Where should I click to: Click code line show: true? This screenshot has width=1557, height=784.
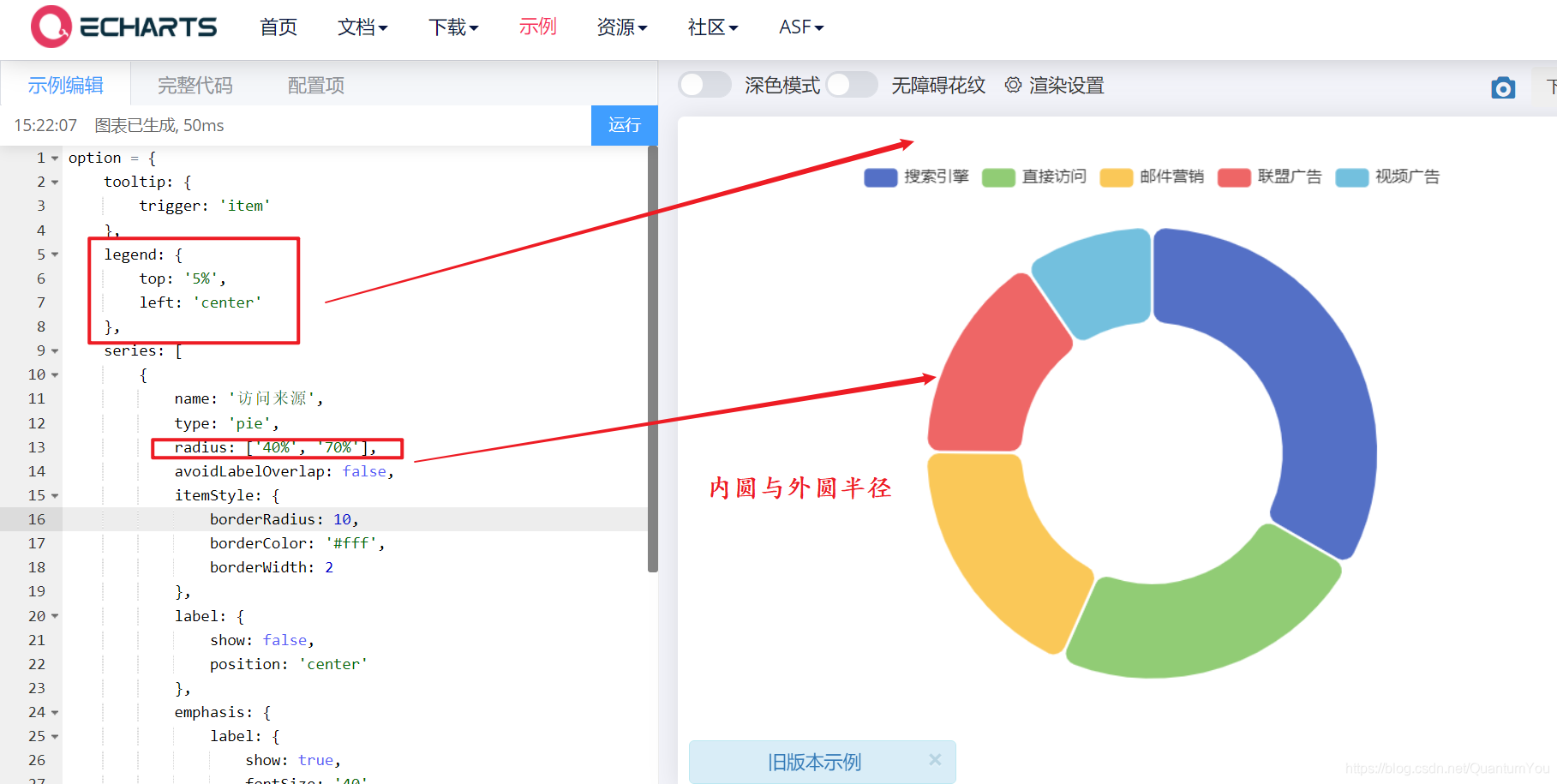point(293,760)
